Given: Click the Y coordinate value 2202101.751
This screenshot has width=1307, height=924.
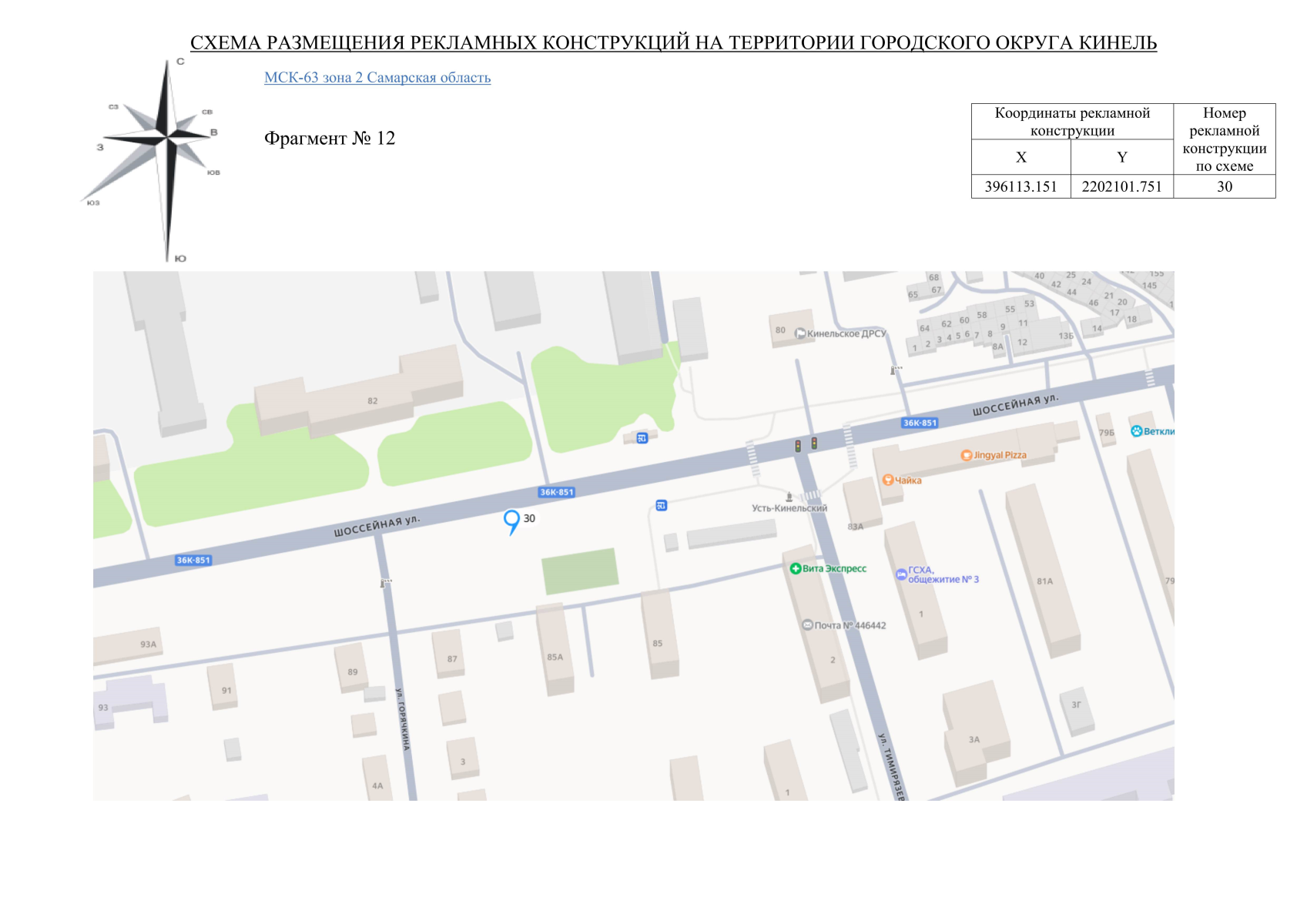Looking at the screenshot, I should tap(1121, 187).
